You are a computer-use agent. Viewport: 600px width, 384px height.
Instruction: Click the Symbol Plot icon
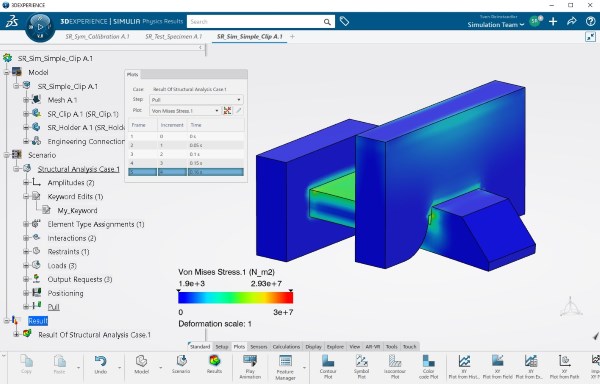(x=361, y=361)
